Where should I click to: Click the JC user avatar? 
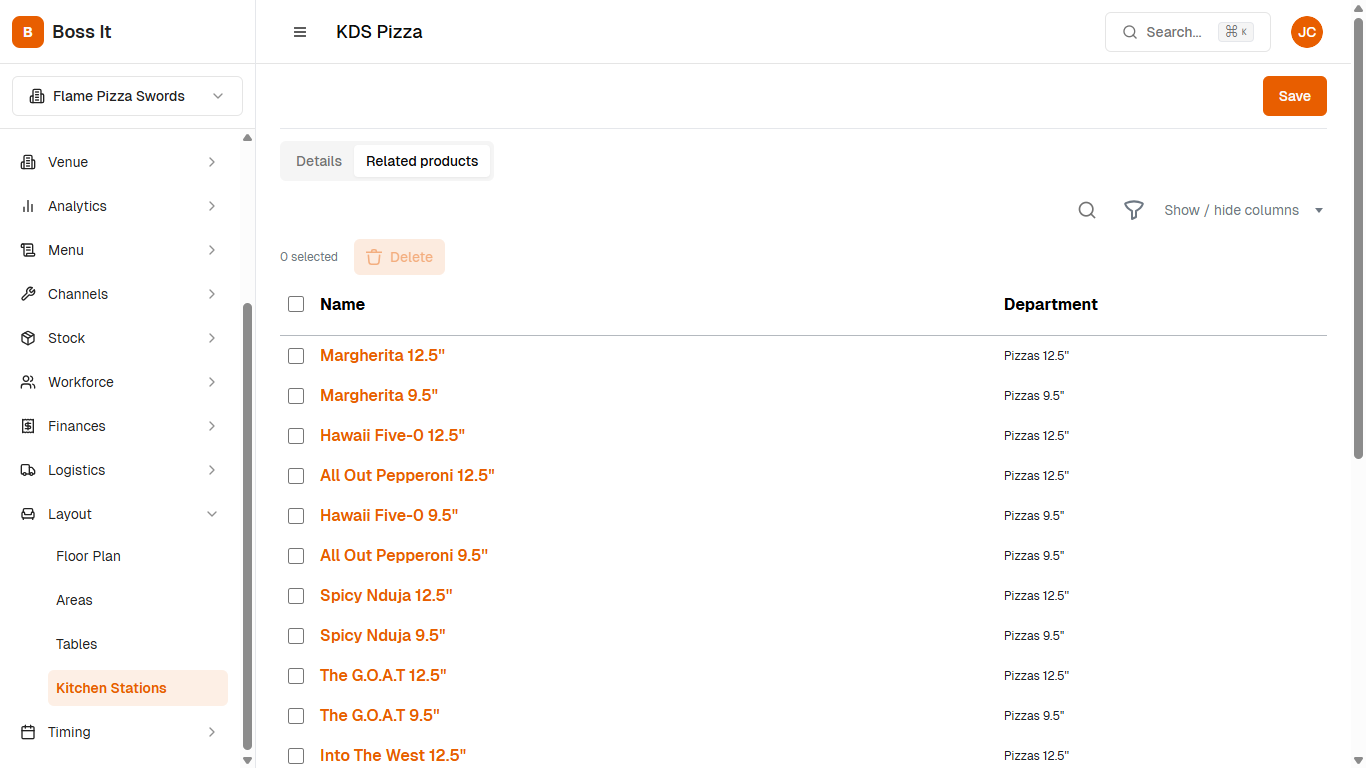[x=1306, y=32]
